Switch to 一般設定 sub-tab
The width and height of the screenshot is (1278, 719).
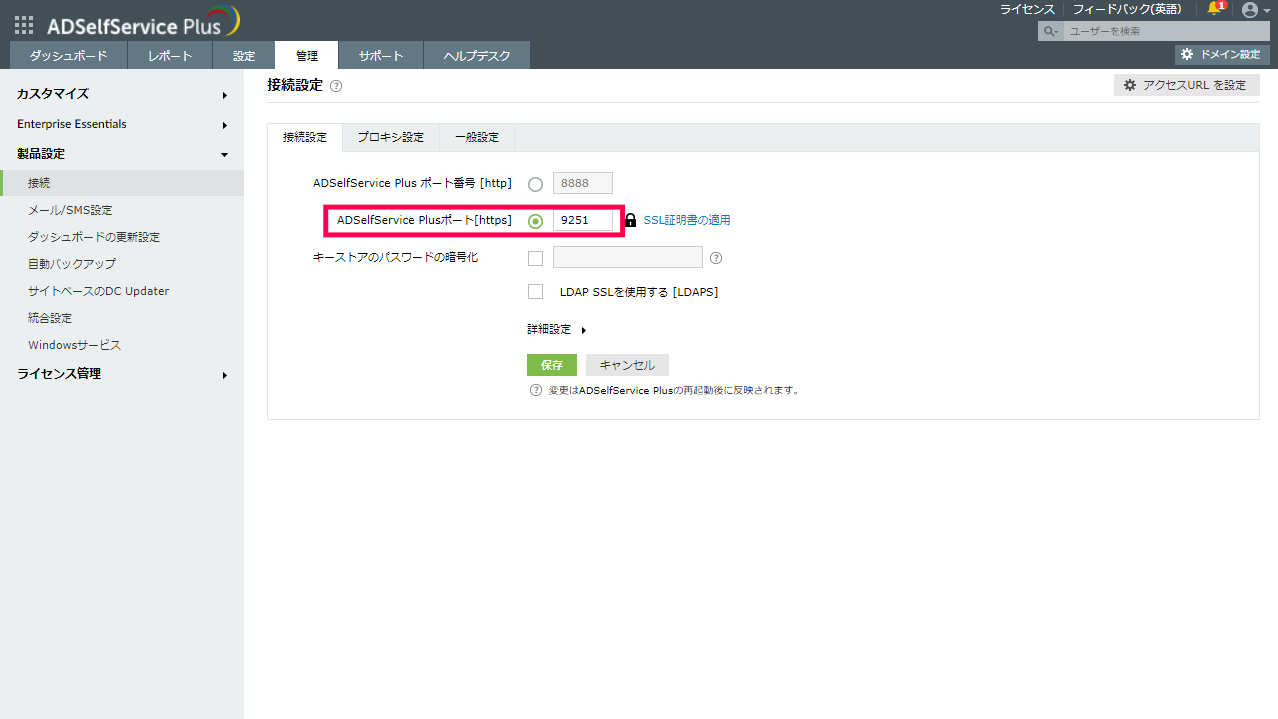tap(477, 137)
